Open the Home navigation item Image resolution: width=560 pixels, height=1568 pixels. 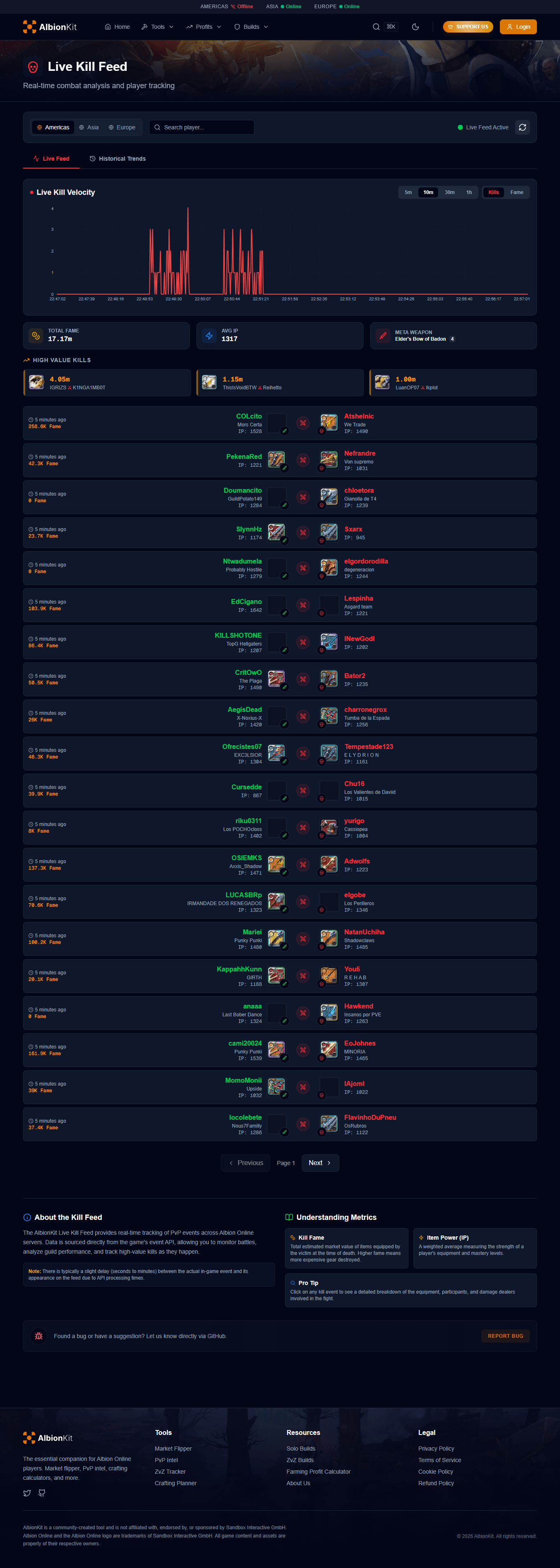point(116,26)
